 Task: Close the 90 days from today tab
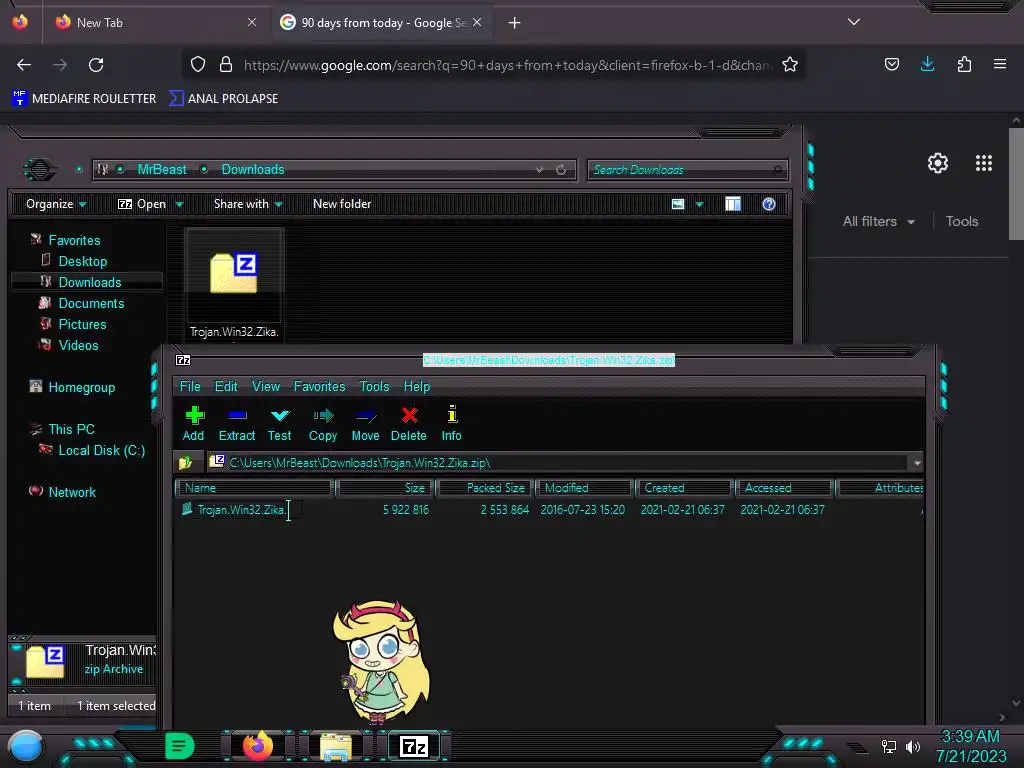pos(477,22)
